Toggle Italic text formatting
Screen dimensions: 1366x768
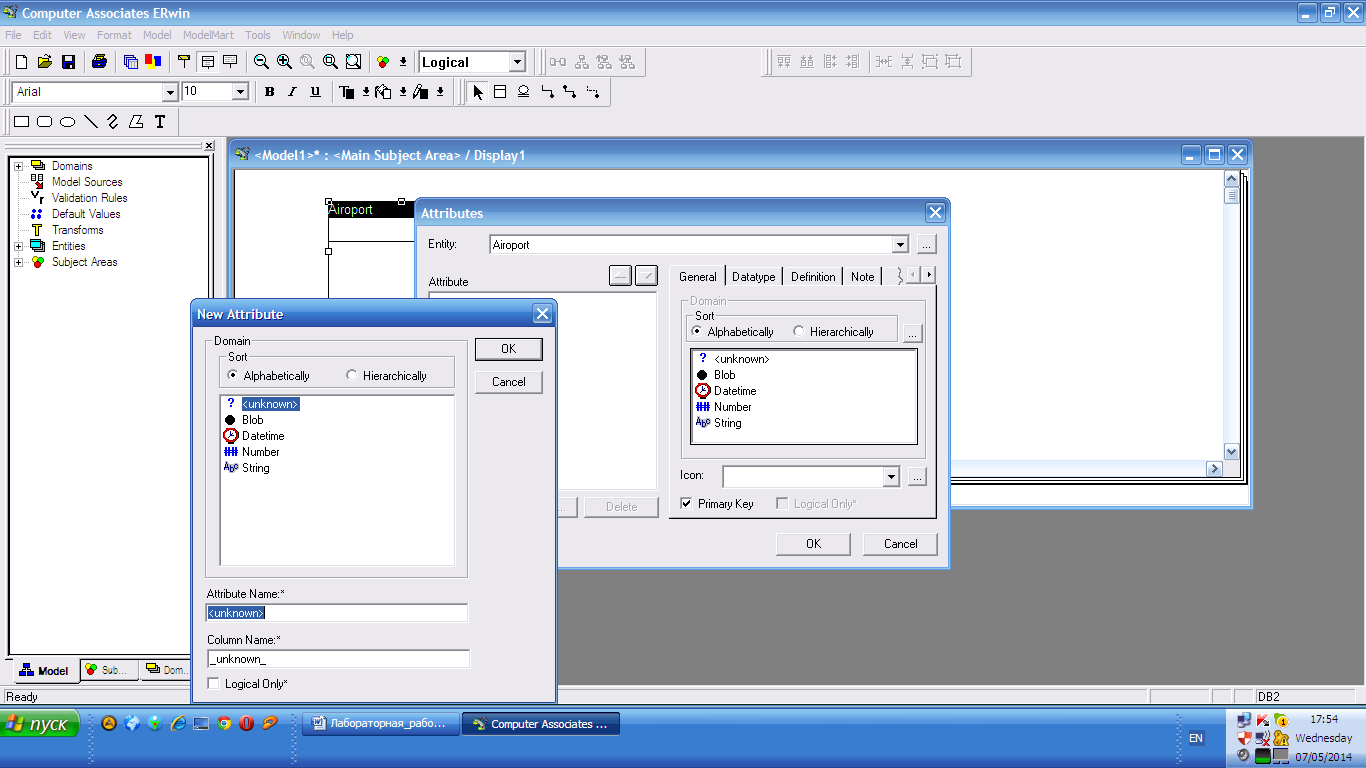tap(292, 92)
